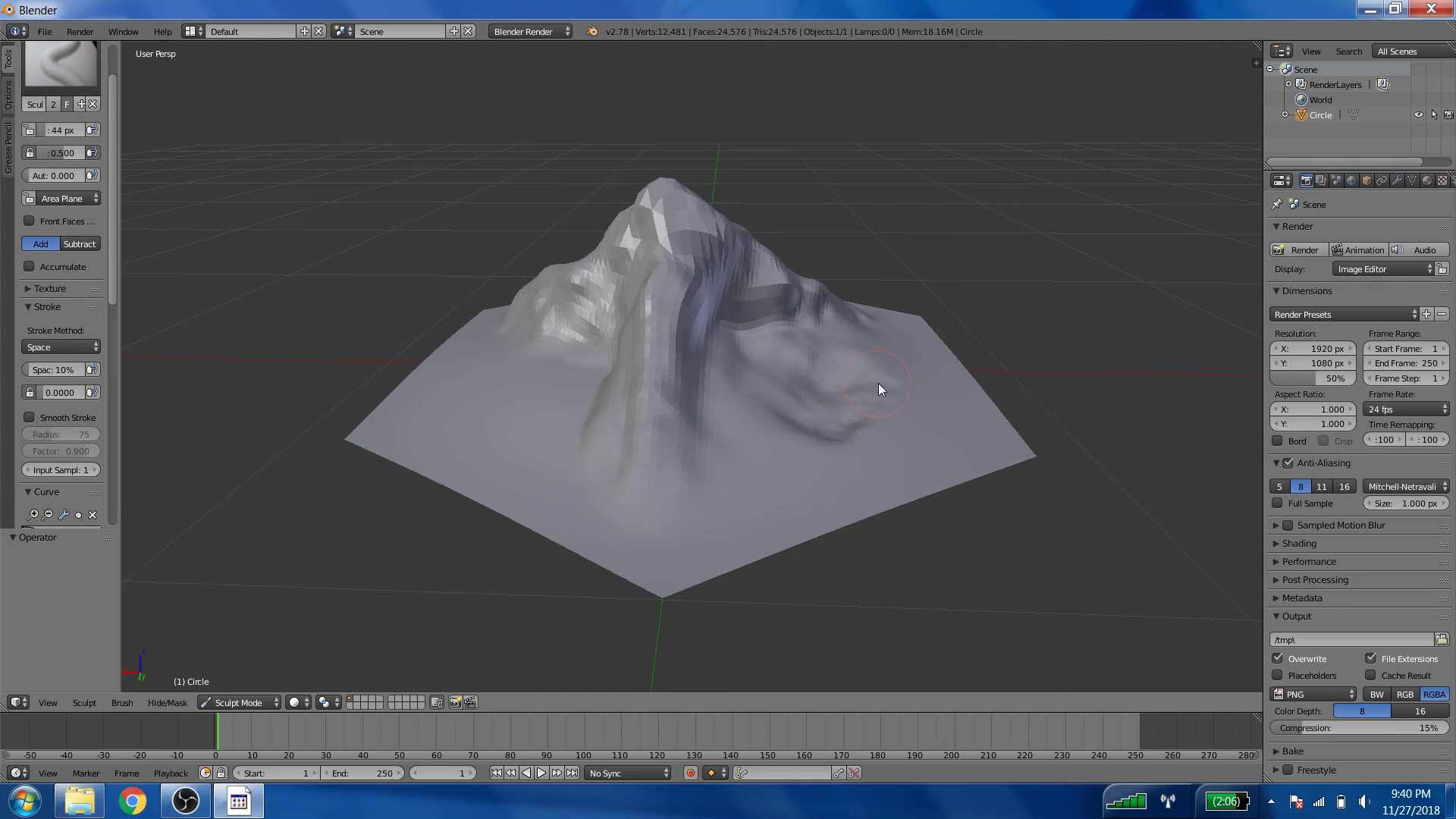Switch to the Search tab in the Outliner
This screenshot has height=819, width=1456.
pyautogui.click(x=1349, y=51)
